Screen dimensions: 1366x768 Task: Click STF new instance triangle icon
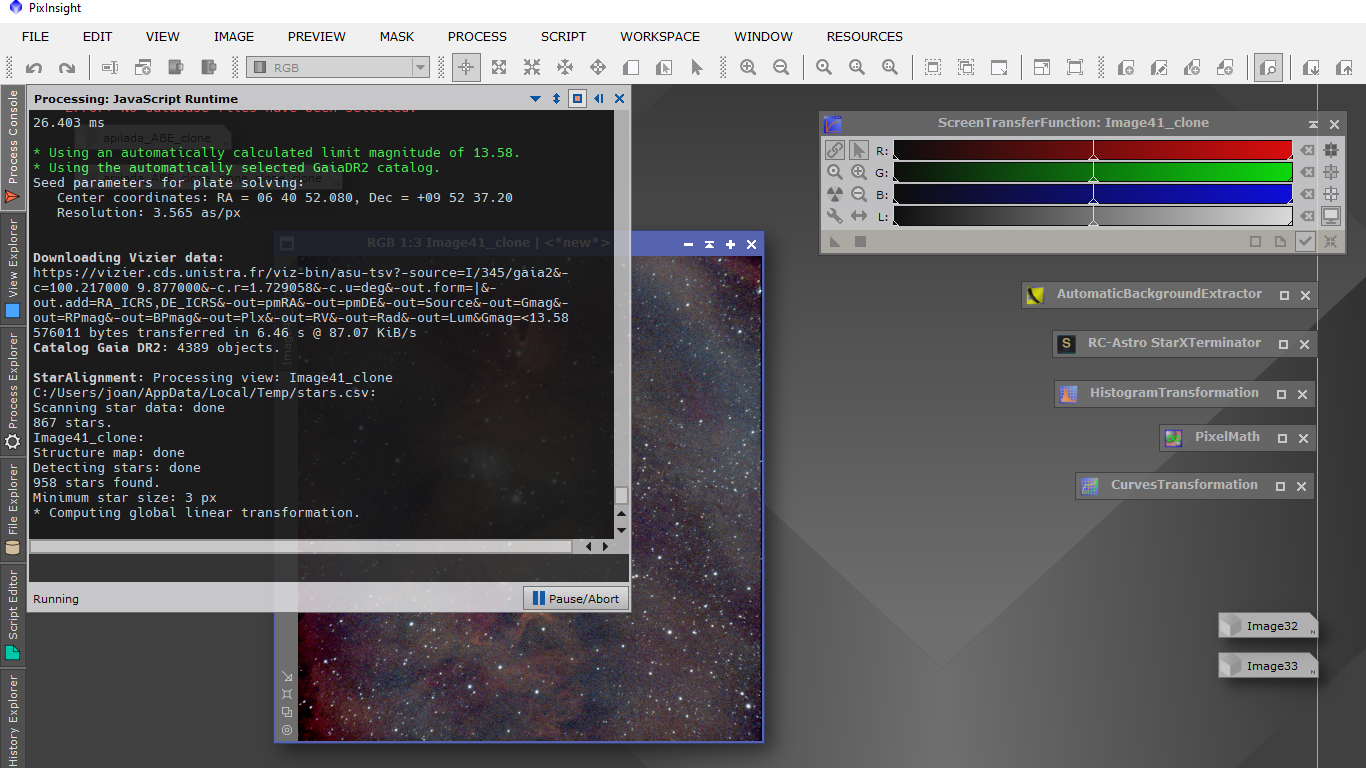click(835, 241)
